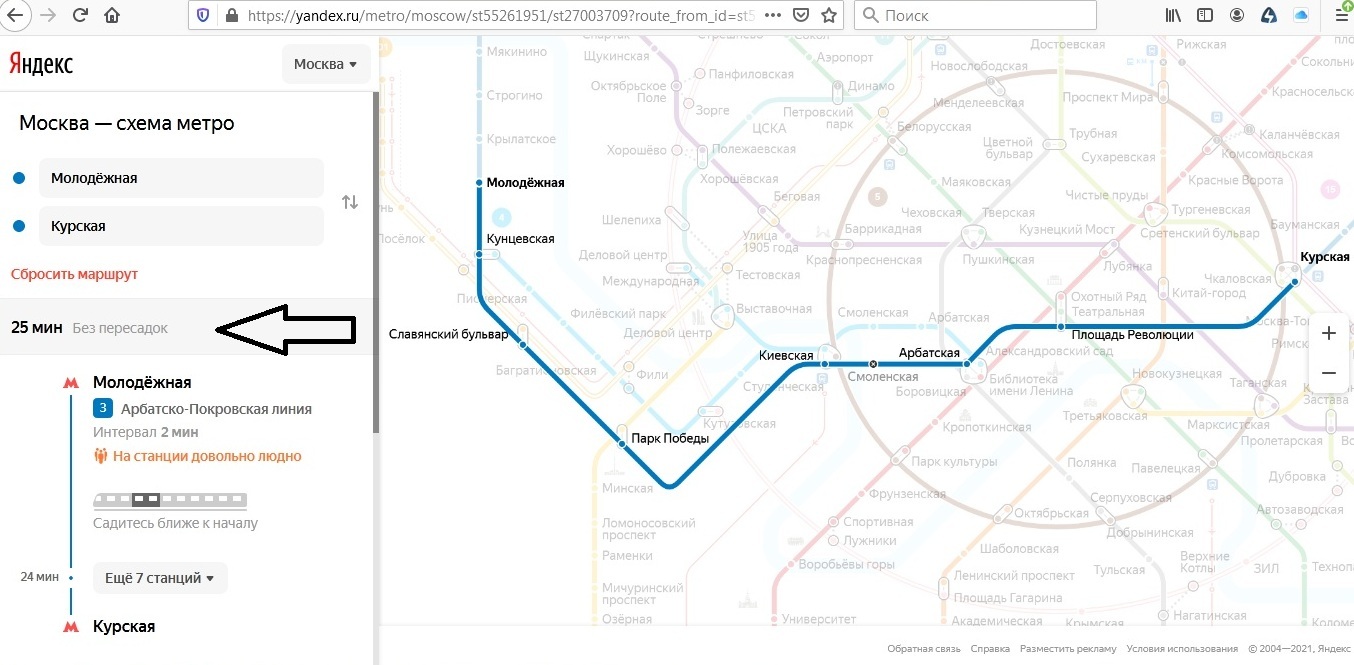
Task: Click the Молодёжная departure station field
Action: (x=180, y=178)
